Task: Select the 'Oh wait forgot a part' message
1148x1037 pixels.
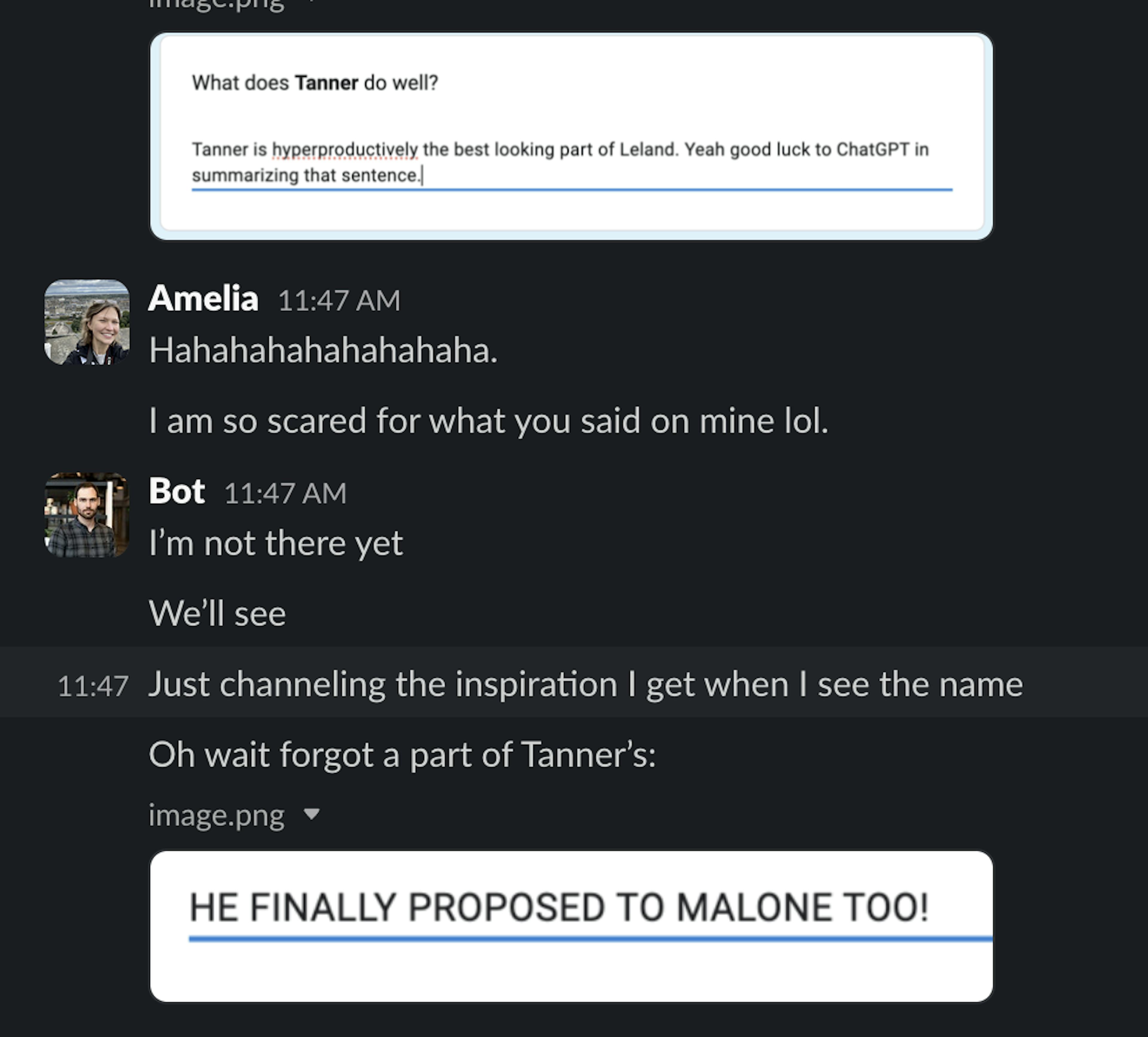Action: pyautogui.click(x=403, y=755)
